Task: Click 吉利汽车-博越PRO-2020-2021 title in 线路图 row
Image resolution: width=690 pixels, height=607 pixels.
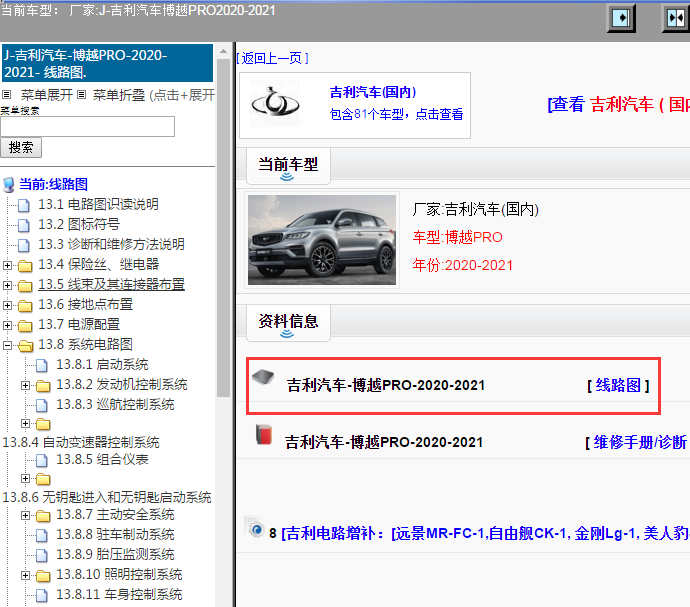Action: [x=386, y=386]
